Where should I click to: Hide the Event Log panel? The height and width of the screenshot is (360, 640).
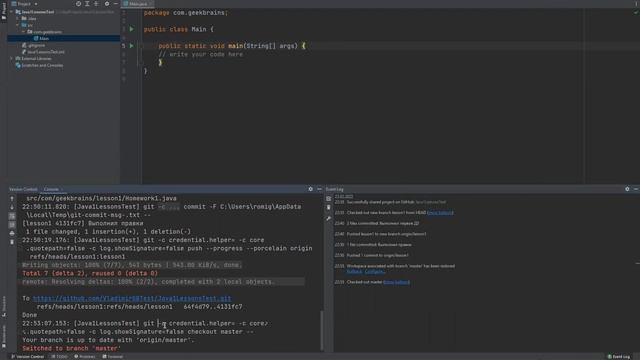[x=636, y=189]
